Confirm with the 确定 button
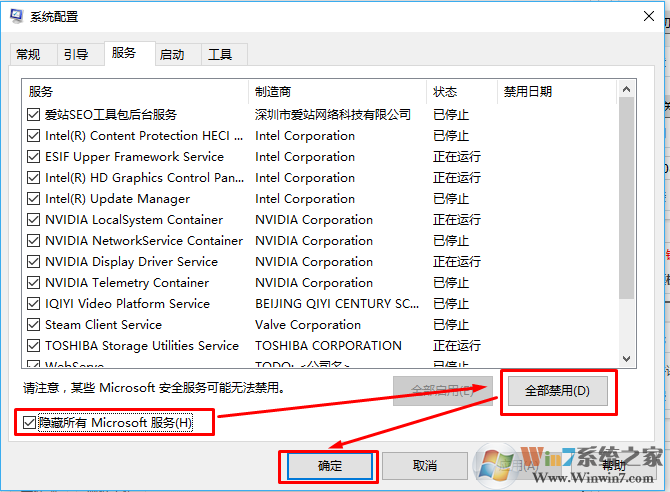 click(x=329, y=465)
